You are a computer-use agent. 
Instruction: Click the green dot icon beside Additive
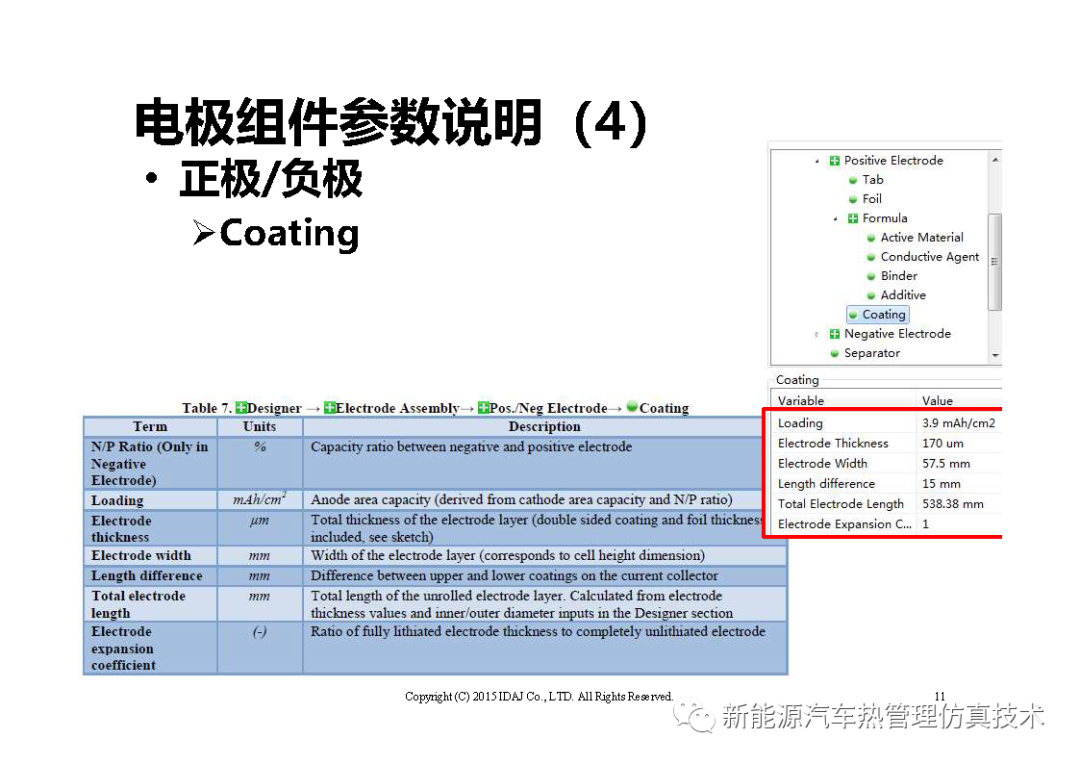tap(871, 296)
